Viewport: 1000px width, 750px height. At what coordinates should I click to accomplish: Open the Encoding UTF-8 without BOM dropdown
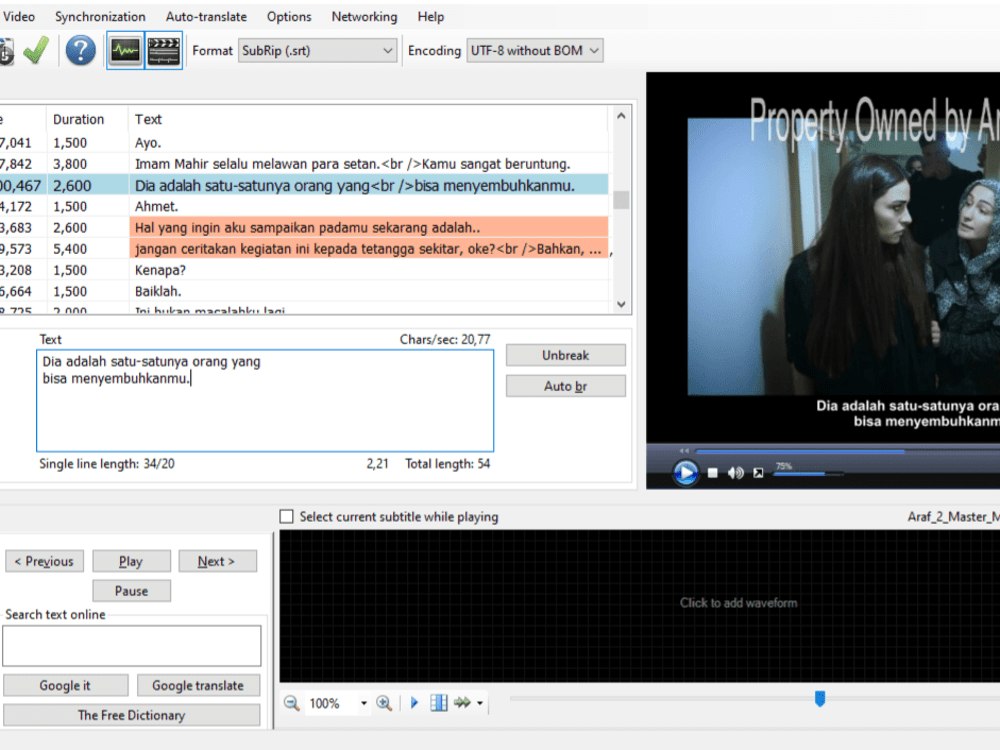(x=534, y=50)
